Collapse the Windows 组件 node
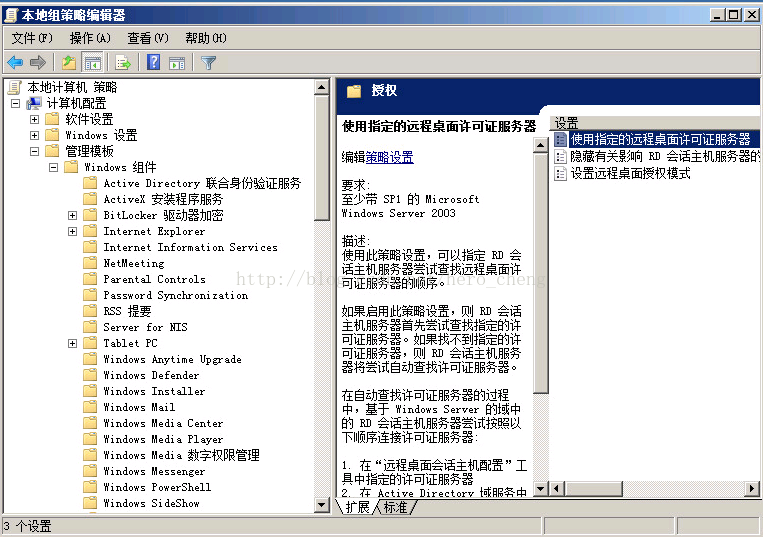 (x=54, y=167)
